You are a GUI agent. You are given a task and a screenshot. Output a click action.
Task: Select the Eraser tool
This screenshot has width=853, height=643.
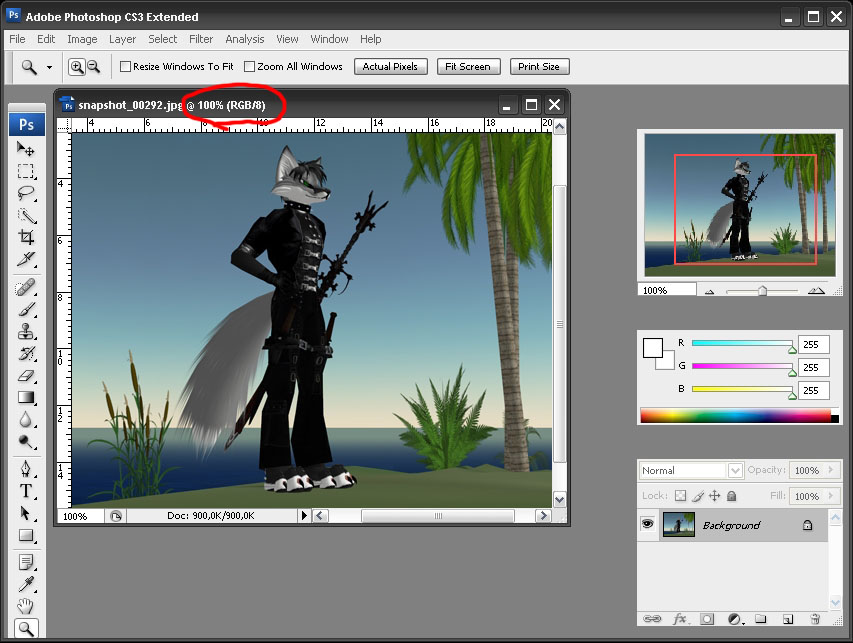click(x=26, y=376)
